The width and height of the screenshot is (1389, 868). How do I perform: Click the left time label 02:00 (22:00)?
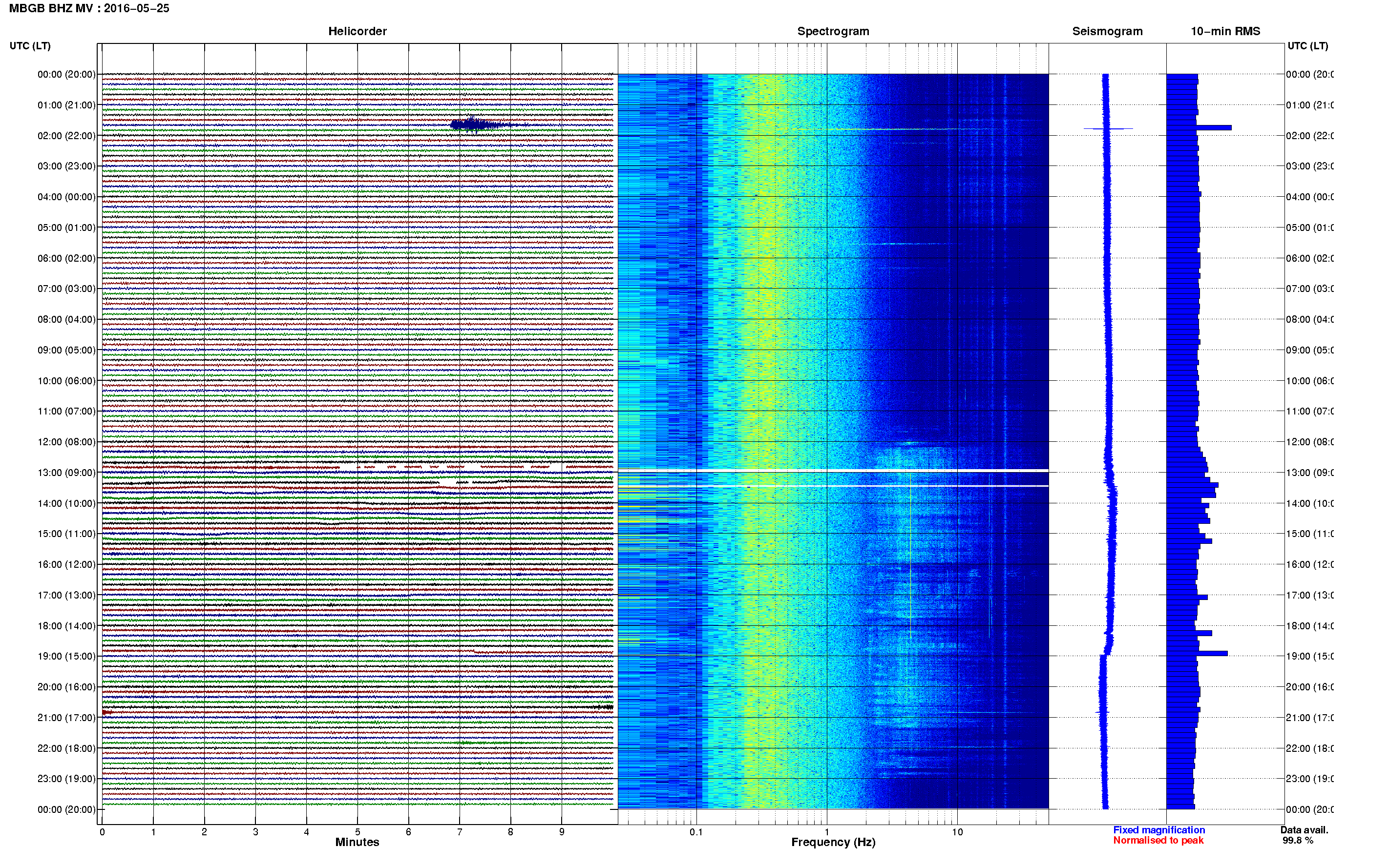(x=66, y=136)
